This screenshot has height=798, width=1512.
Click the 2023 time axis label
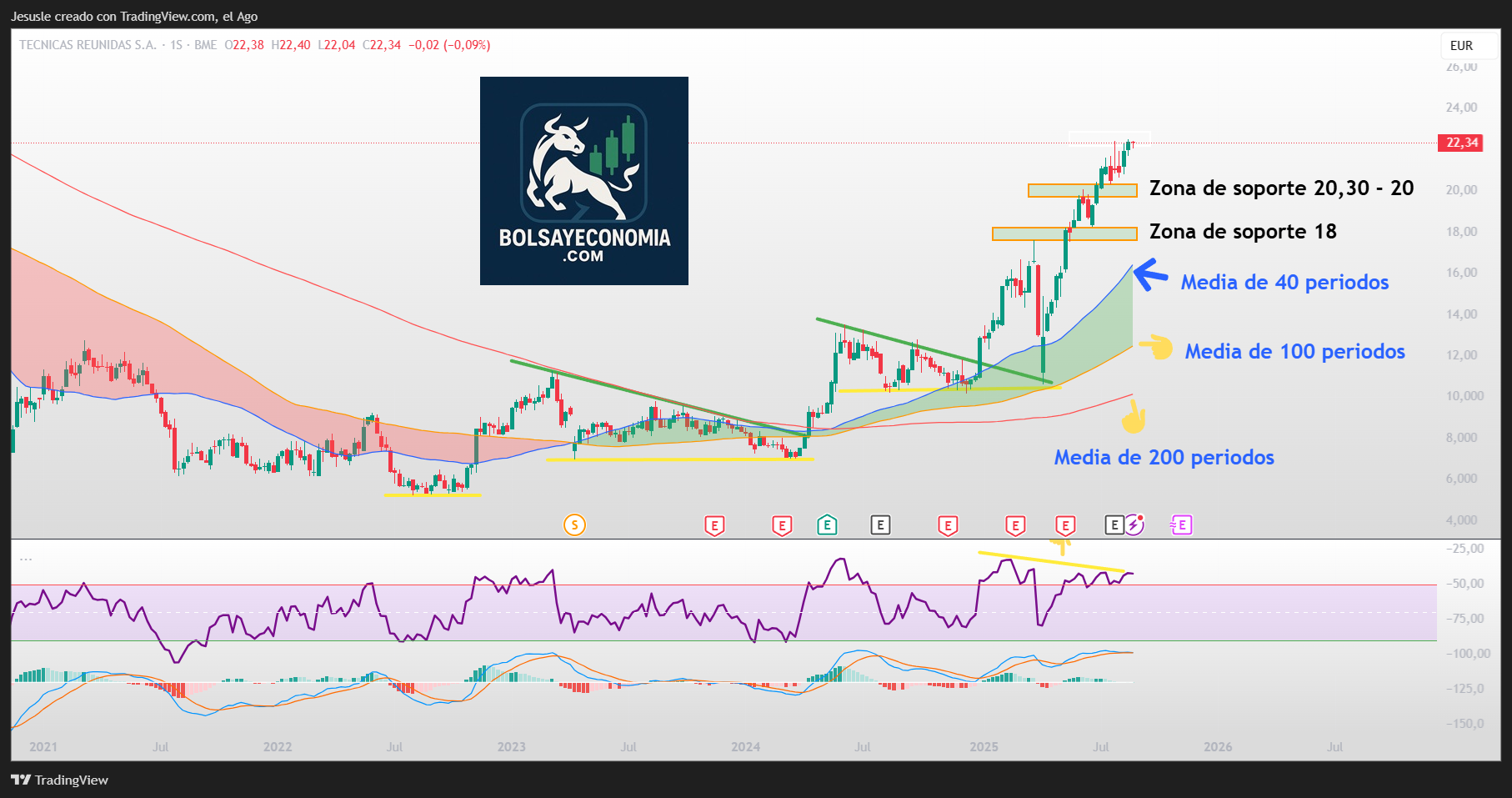[x=512, y=747]
